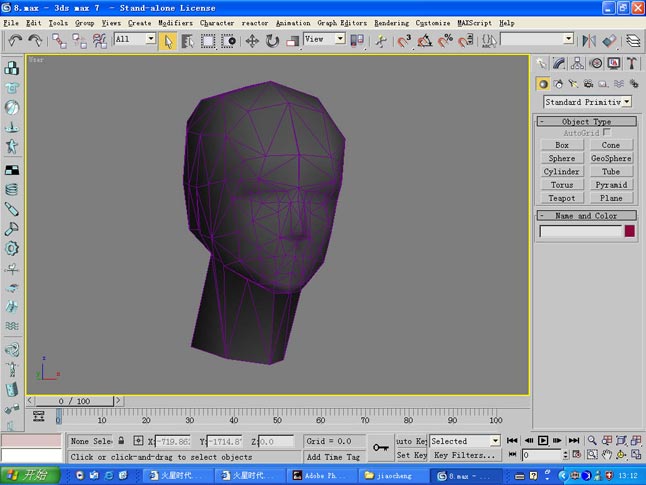
Task: Click the object name input field
Action: [x=580, y=231]
